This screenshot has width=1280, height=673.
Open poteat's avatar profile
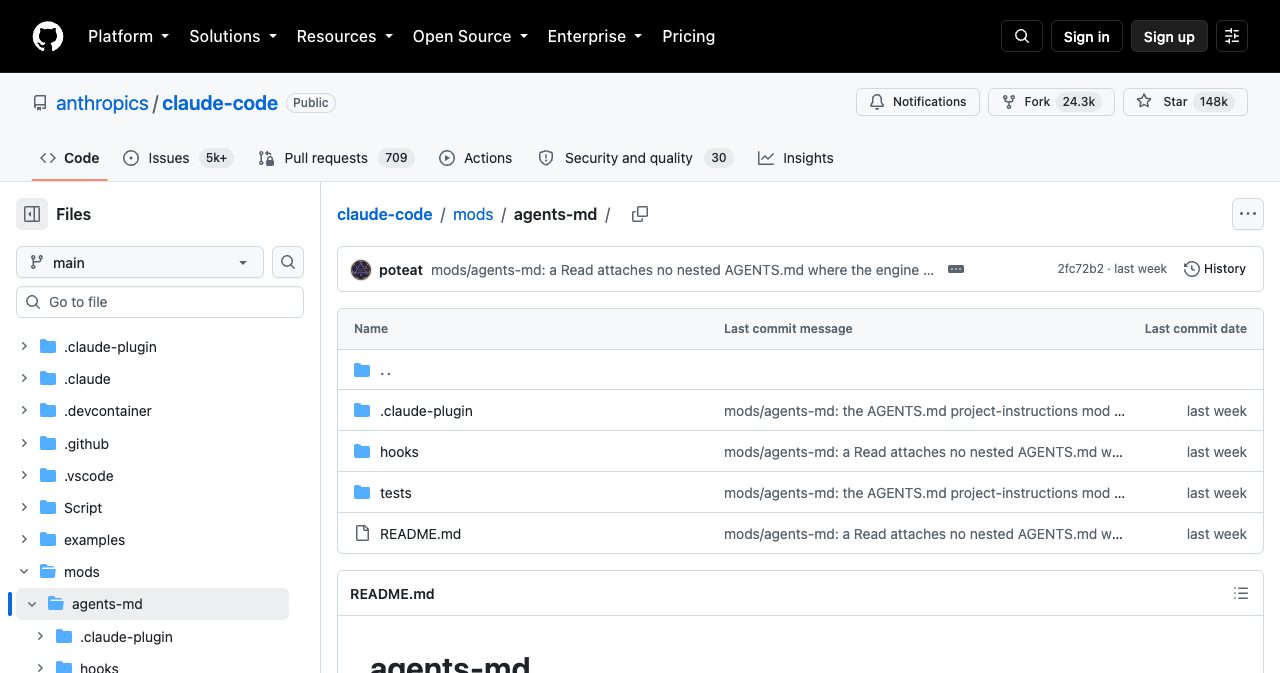361,269
